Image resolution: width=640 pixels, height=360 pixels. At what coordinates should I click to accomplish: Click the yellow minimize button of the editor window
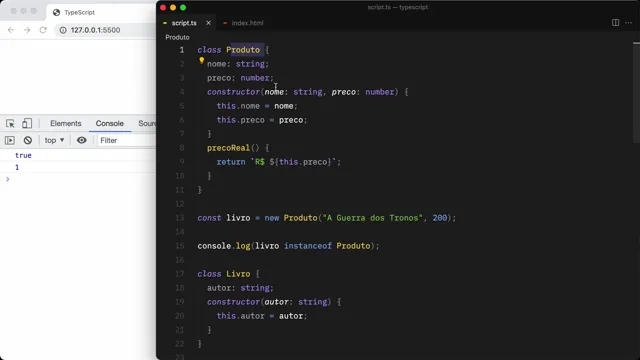[x=173, y=7]
